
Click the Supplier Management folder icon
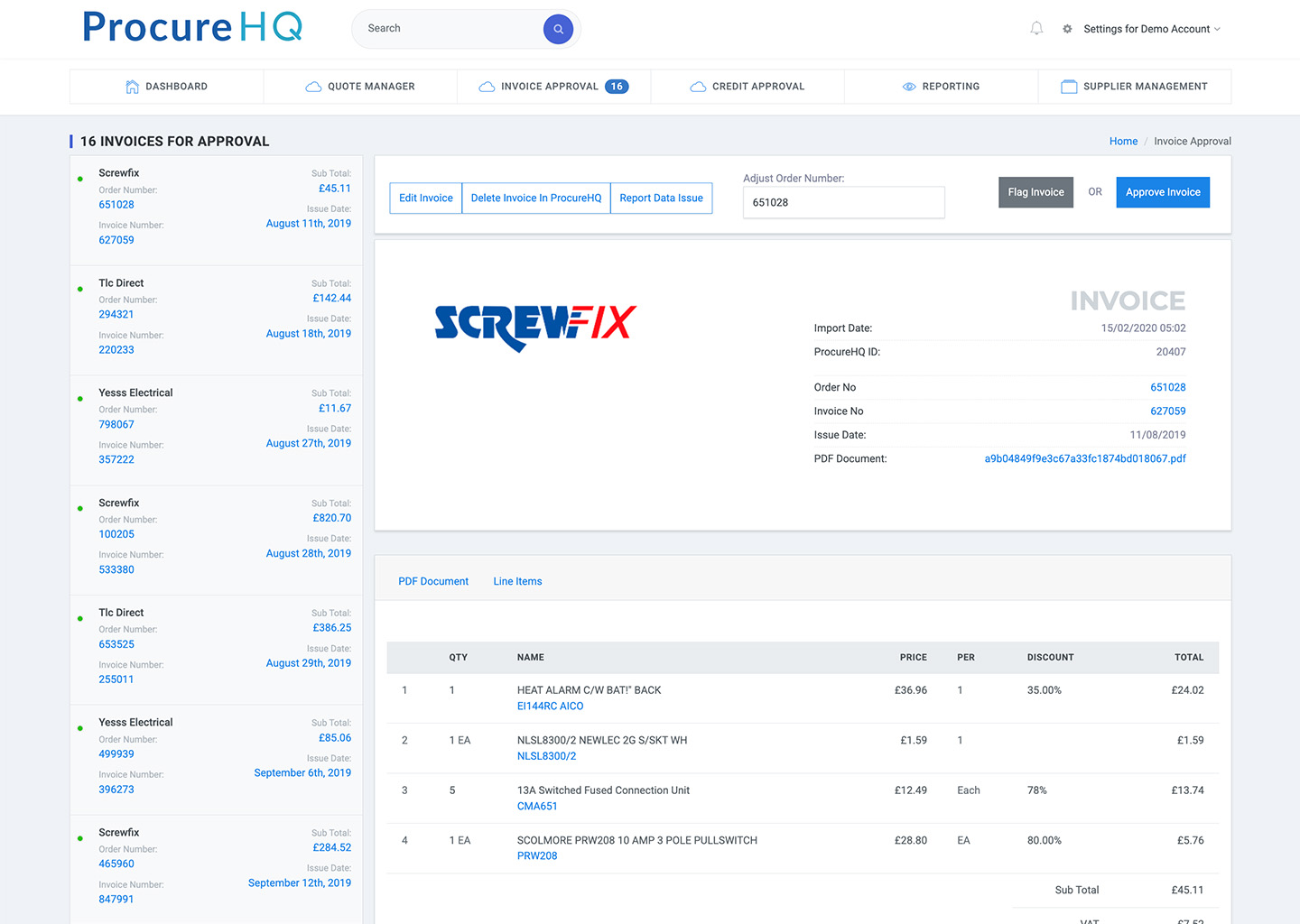[x=1069, y=87]
